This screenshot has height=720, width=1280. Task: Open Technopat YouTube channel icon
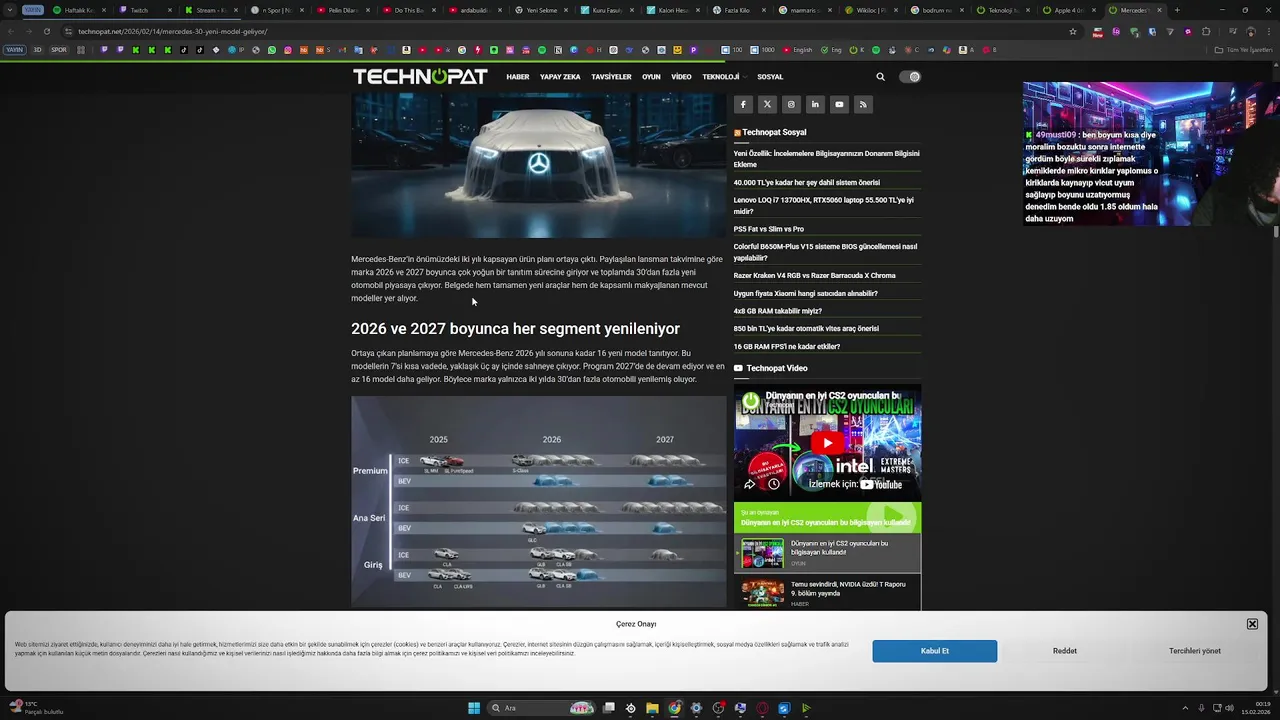(x=839, y=104)
